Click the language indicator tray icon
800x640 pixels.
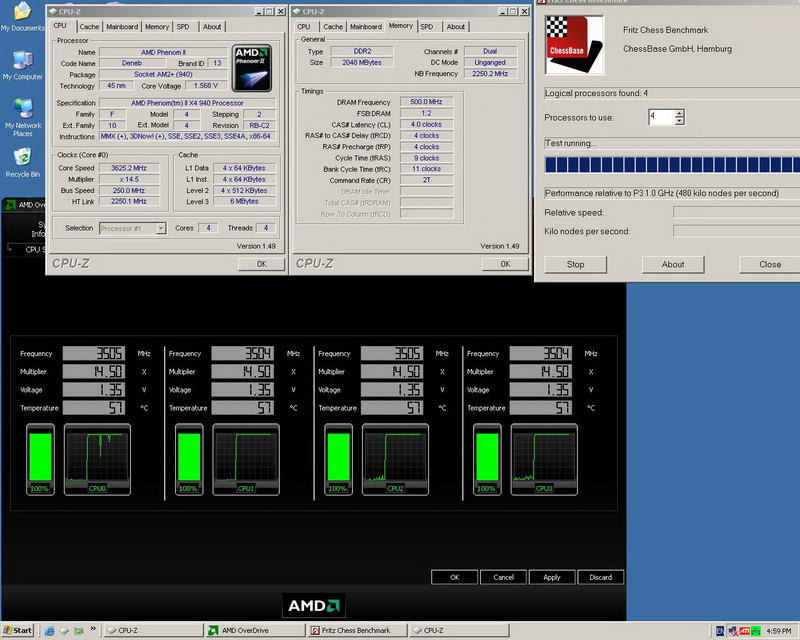coord(720,631)
